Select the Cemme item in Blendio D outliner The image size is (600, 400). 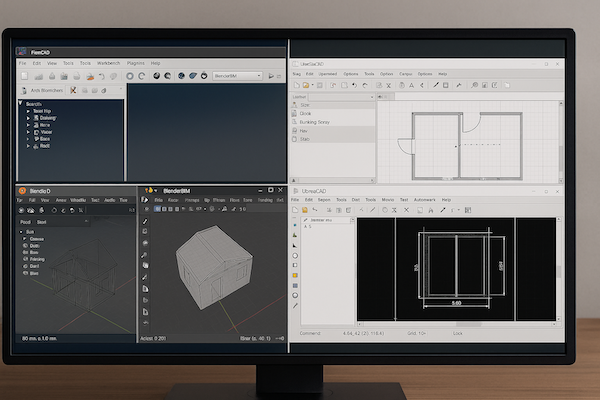(x=37, y=239)
